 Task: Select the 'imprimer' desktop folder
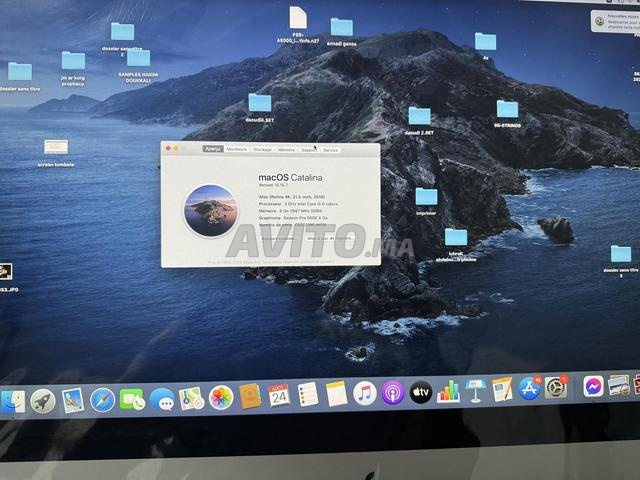pyautogui.click(x=426, y=201)
